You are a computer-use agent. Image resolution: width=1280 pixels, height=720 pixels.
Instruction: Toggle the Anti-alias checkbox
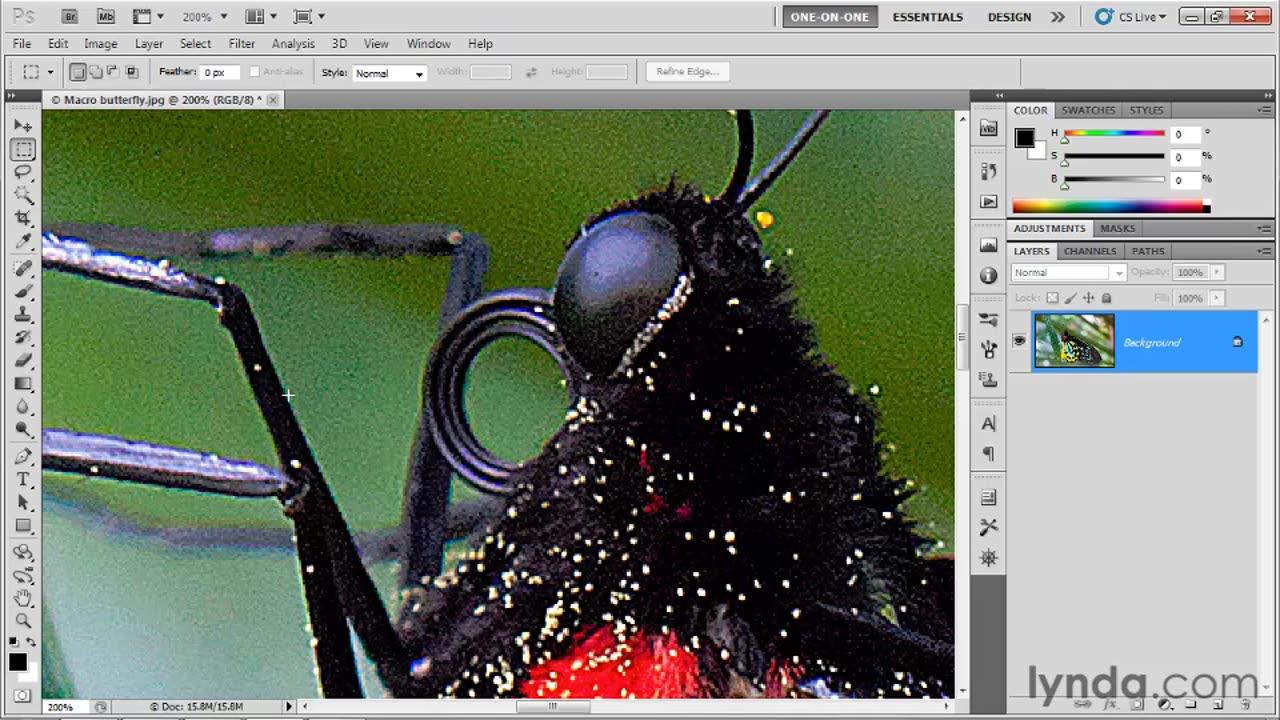coord(255,72)
